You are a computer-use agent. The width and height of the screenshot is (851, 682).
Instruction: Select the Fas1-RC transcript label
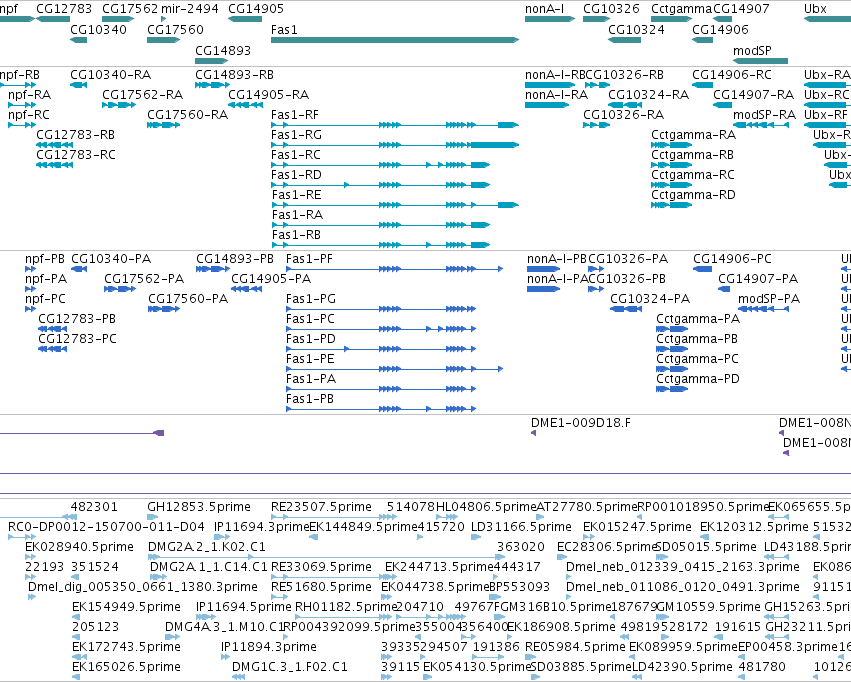296,155
